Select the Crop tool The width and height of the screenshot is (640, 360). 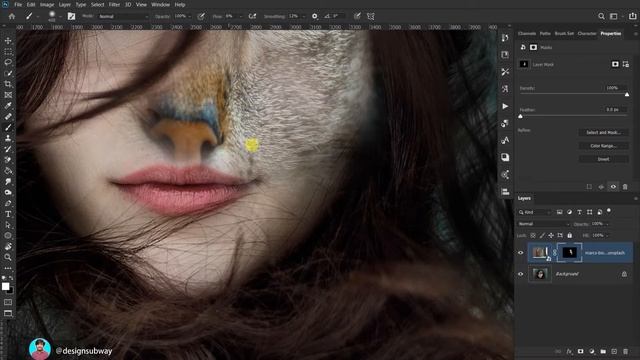pyautogui.click(x=8, y=84)
